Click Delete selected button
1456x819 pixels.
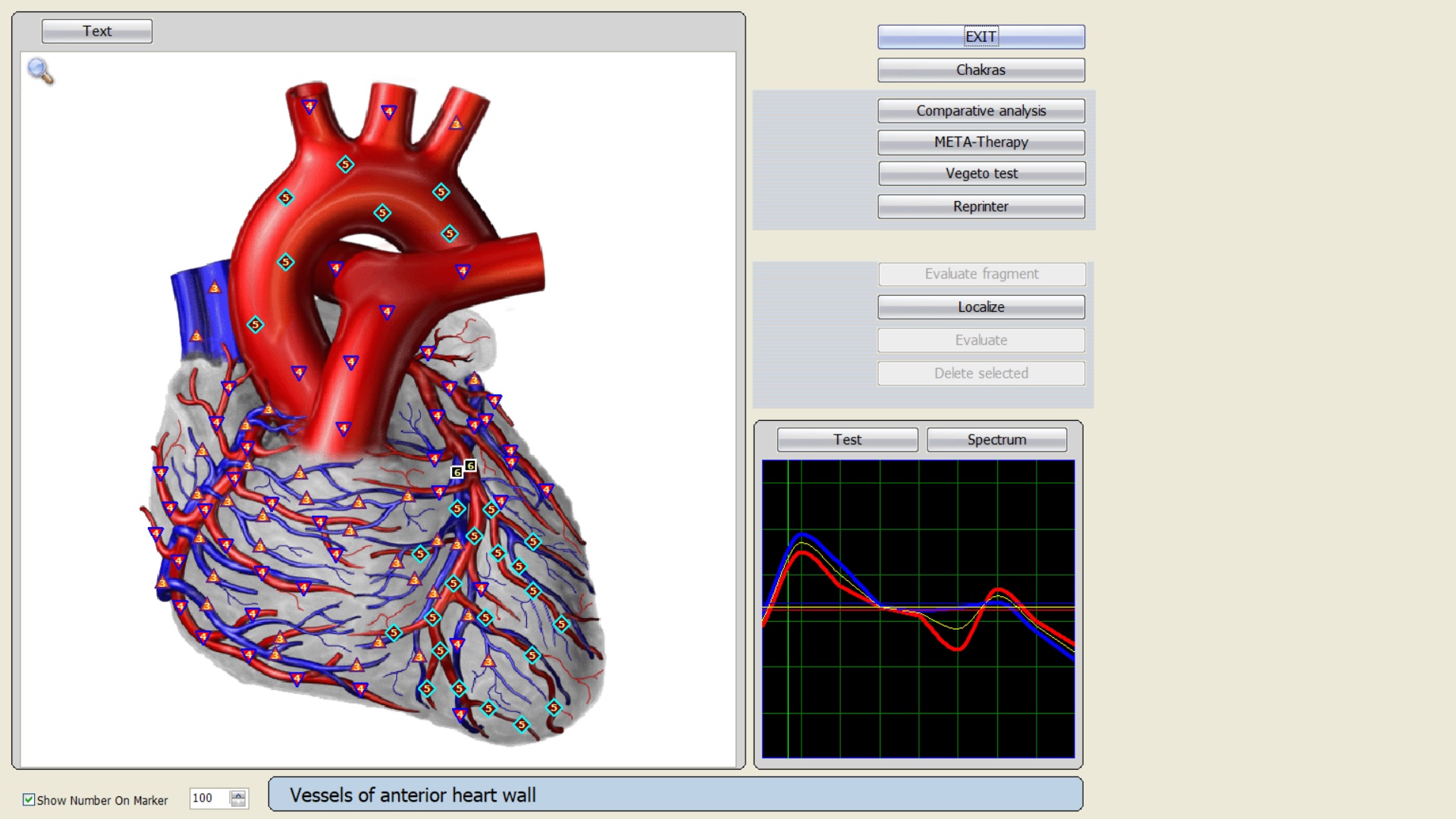pos(981,373)
